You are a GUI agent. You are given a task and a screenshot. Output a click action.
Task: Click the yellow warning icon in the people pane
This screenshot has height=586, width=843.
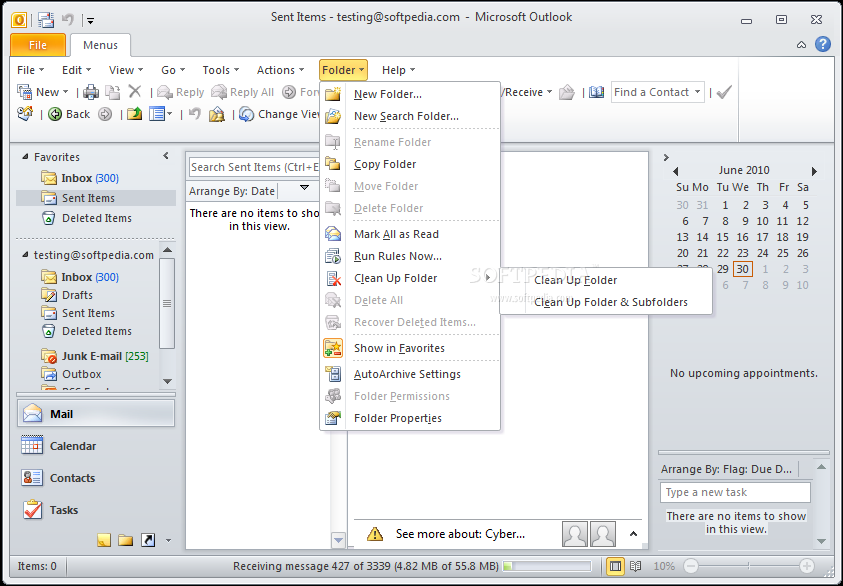pyautogui.click(x=375, y=534)
